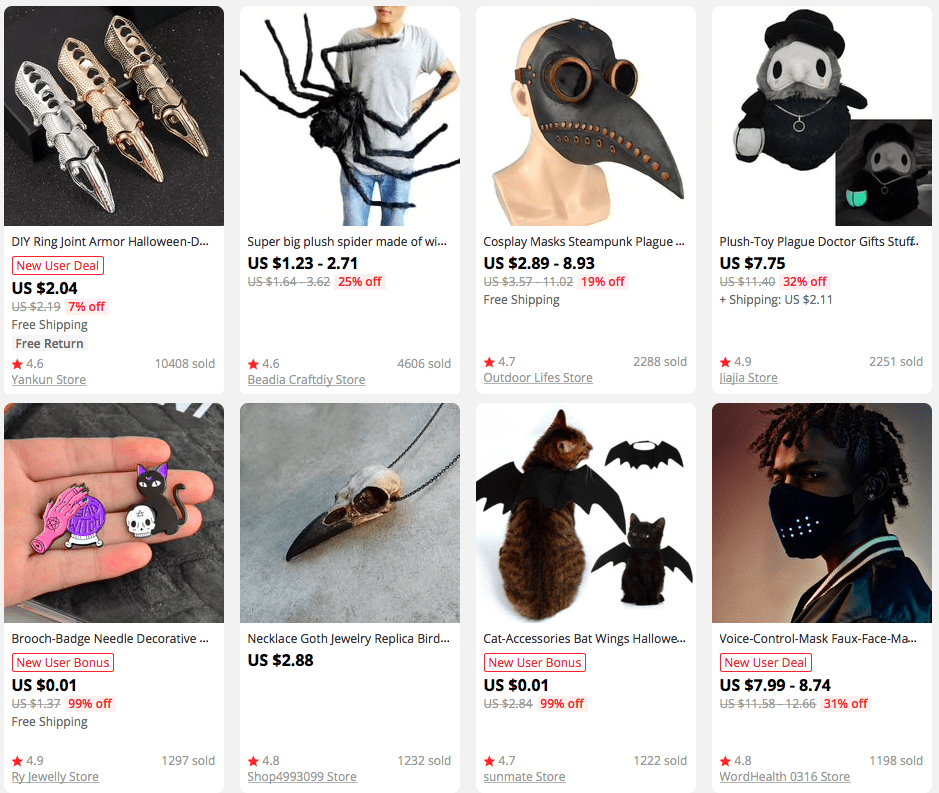939x793 pixels.
Task: Open the cat bat wings product image
Action: pyautogui.click(x=586, y=513)
